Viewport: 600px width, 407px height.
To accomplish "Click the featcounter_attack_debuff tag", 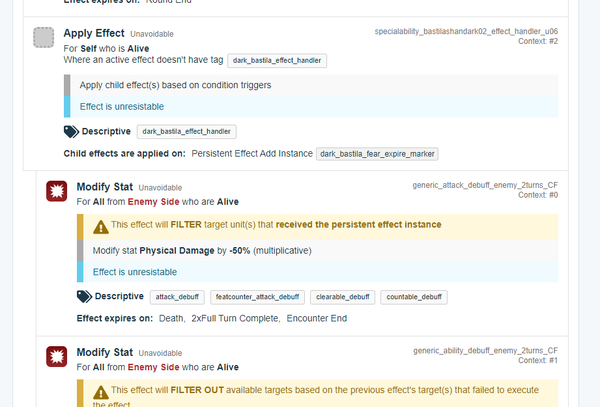I will tap(257, 297).
